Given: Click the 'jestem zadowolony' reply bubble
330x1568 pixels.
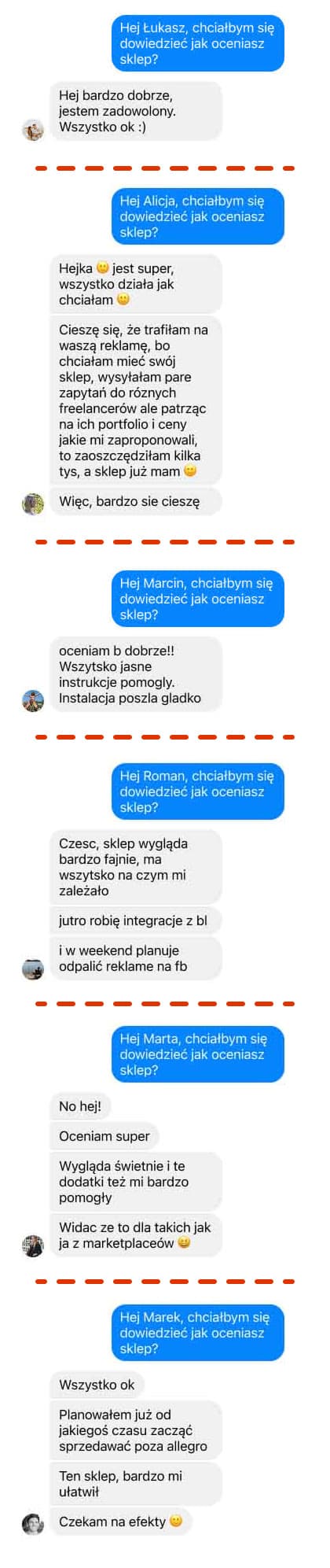Looking at the screenshot, I should pos(135,111).
